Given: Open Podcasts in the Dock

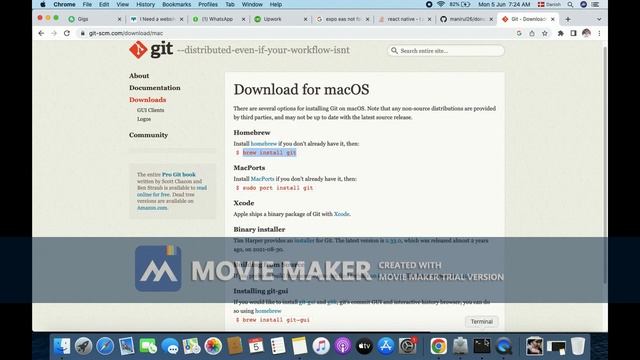Looking at the screenshot, I should click(x=342, y=346).
